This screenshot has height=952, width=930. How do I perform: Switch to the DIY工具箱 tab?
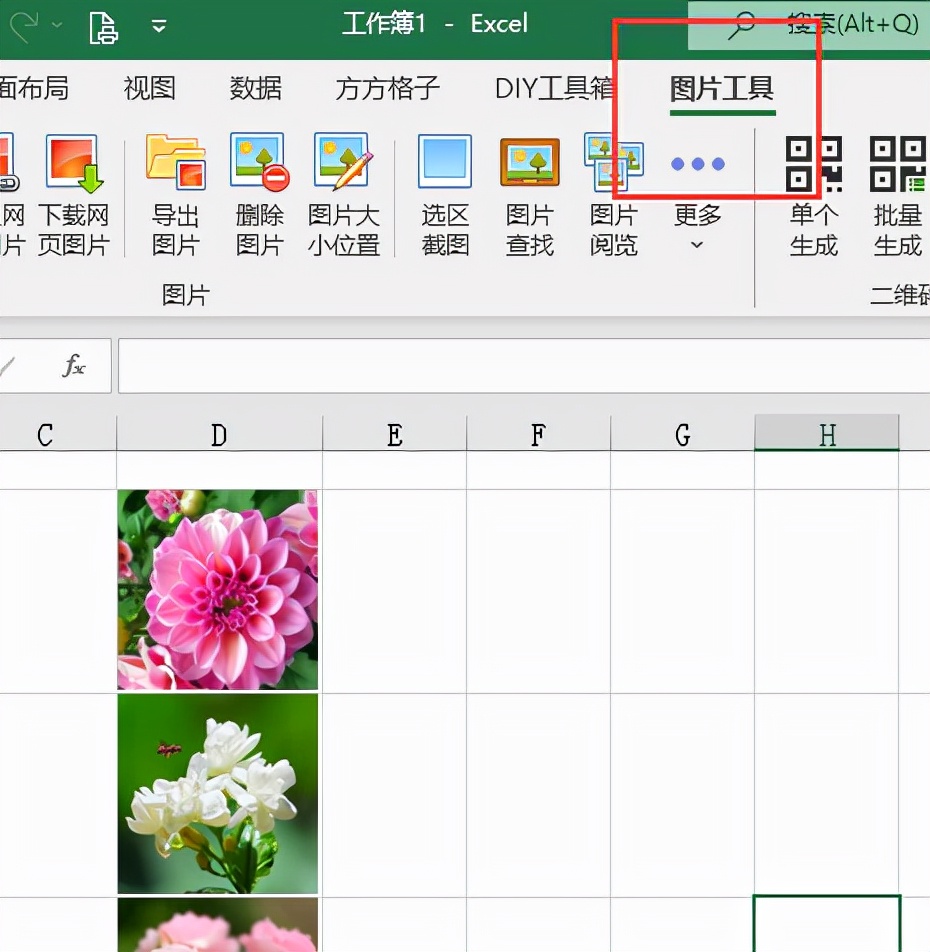coord(552,89)
